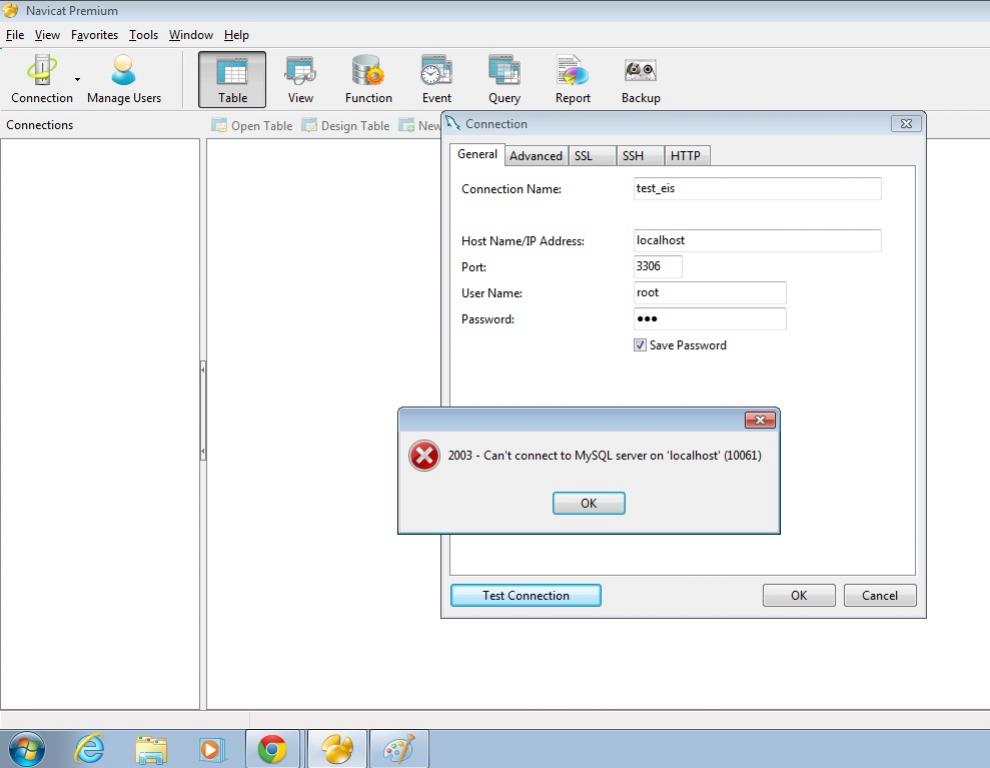
Task: Open Windows Explorer from taskbar
Action: tap(151, 750)
